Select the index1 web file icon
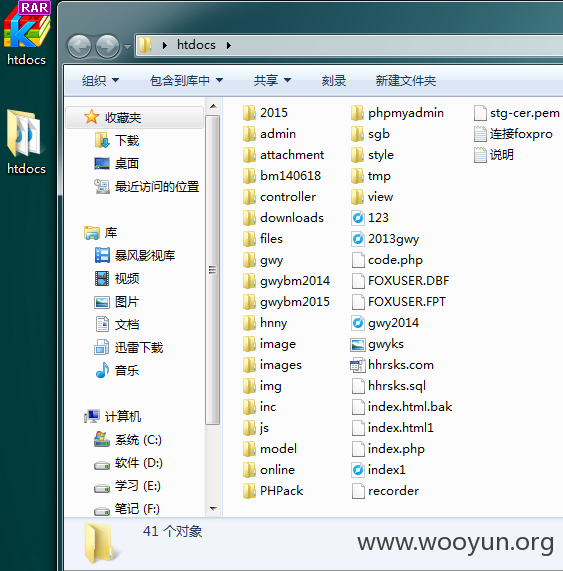The image size is (563, 571). pos(358,470)
